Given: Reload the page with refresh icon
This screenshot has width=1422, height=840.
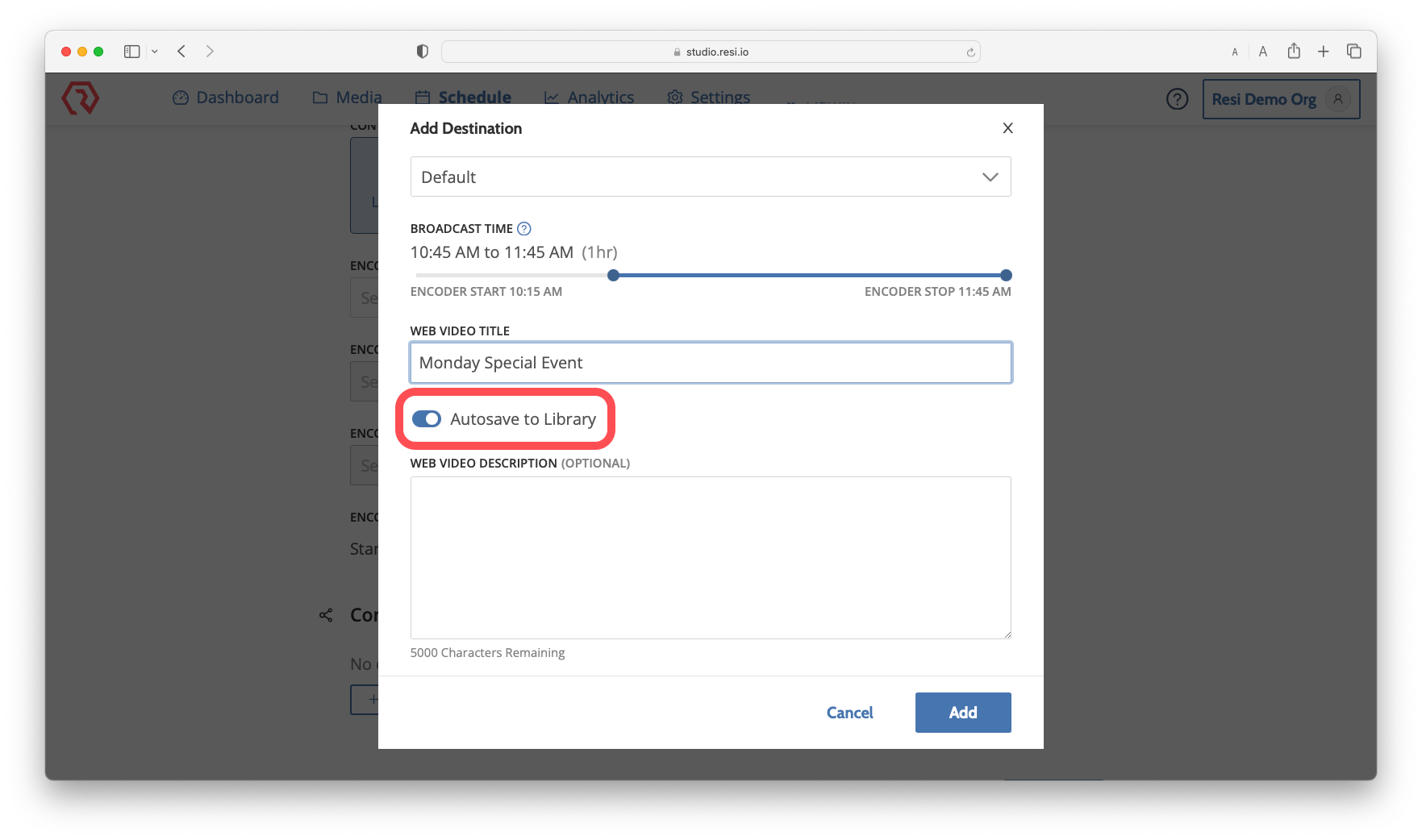Looking at the screenshot, I should tap(970, 52).
